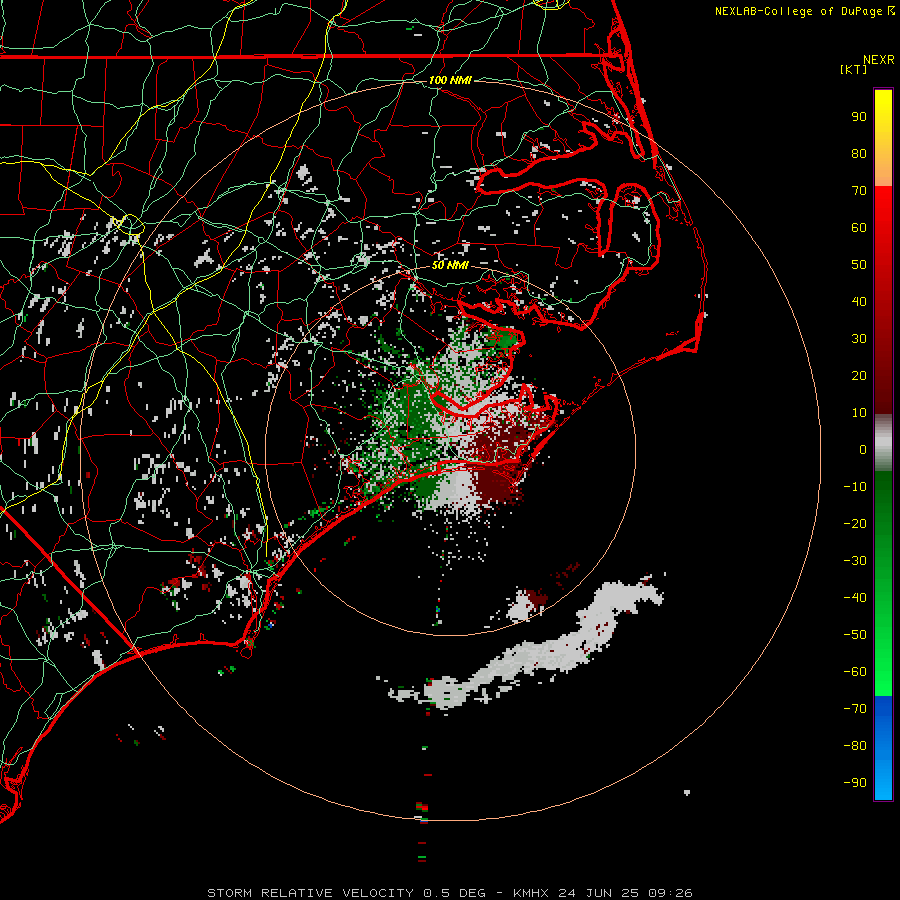Click the -90 knots scale label
The width and height of the screenshot is (900, 900).
[x=855, y=783]
